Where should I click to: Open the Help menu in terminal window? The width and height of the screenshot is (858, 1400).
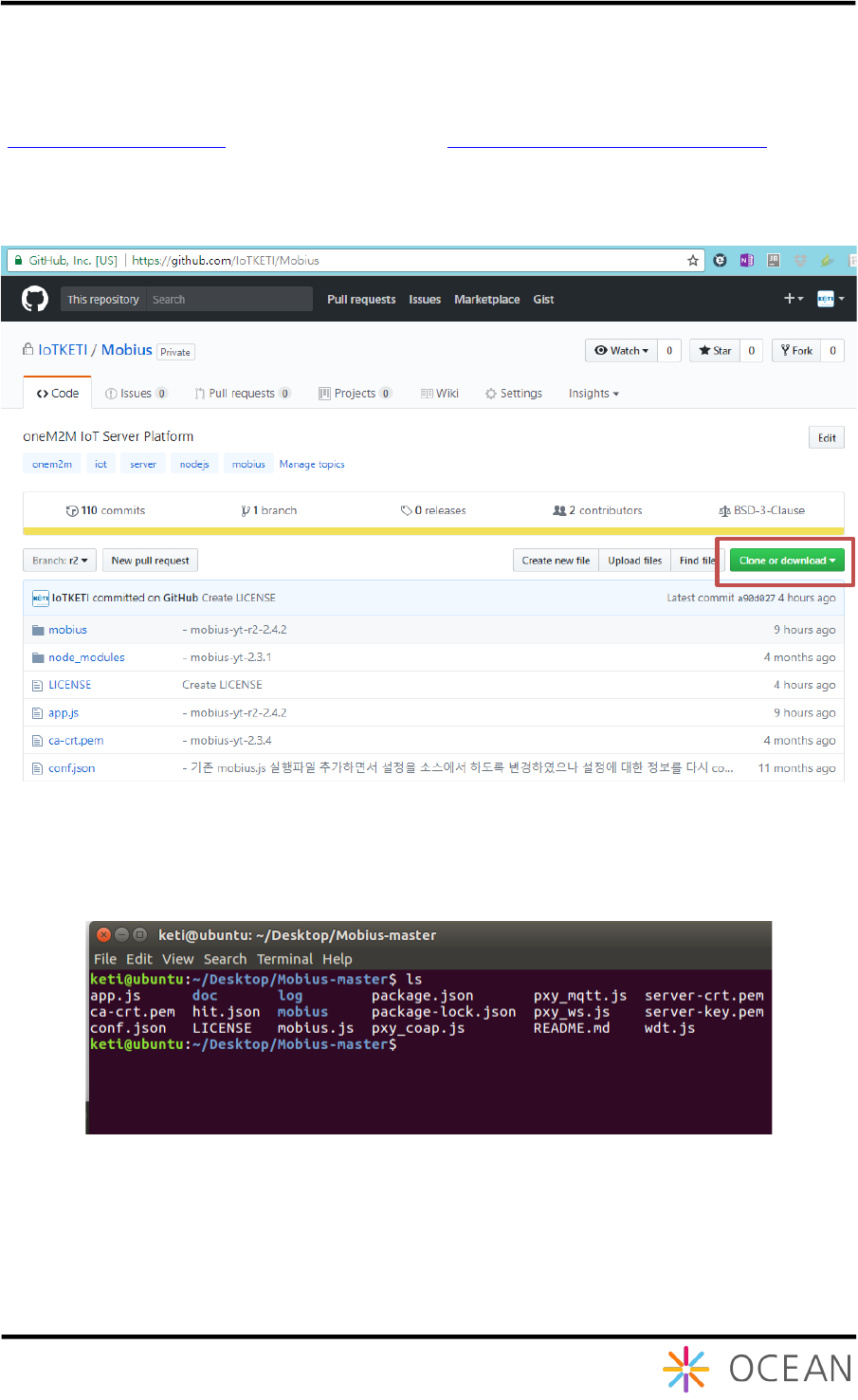coord(337,959)
